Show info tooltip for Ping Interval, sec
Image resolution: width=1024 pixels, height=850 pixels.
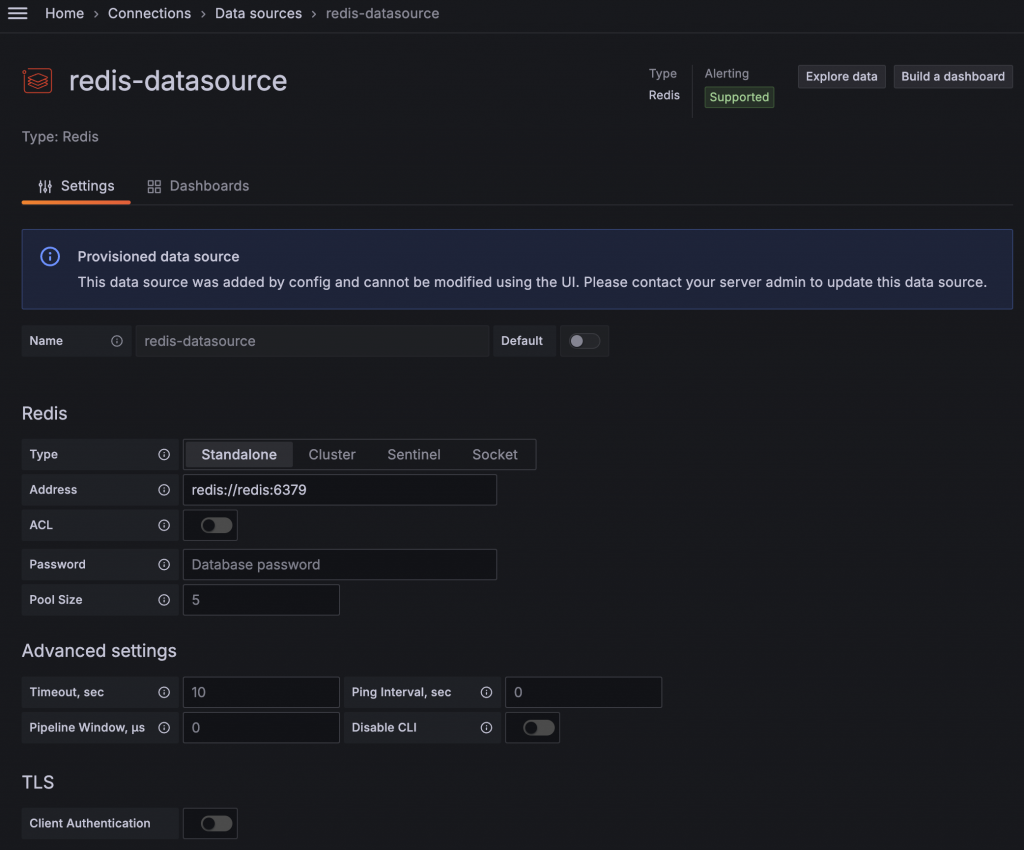tap(487, 692)
